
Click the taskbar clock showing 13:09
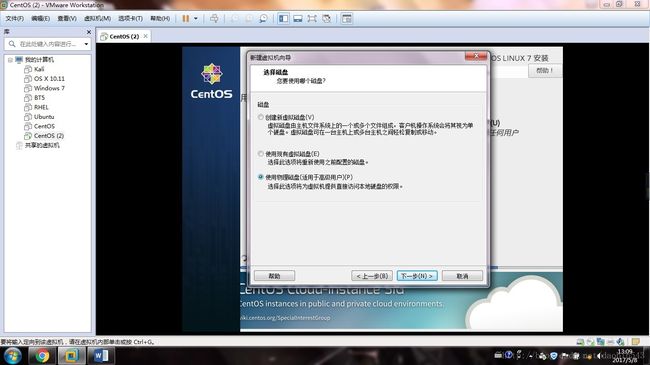coord(625,355)
